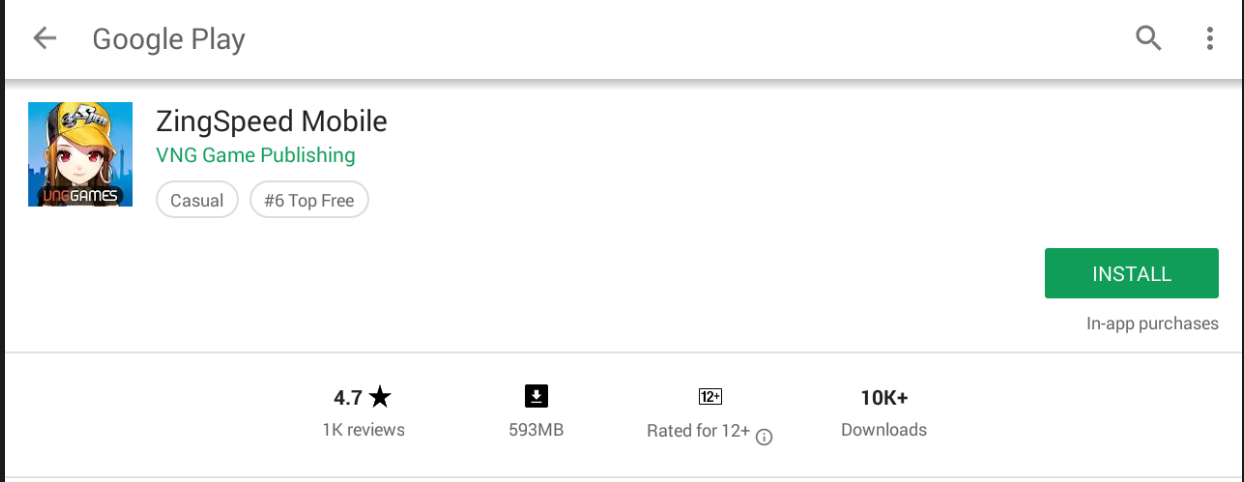Open the rating info circle icon

(764, 437)
